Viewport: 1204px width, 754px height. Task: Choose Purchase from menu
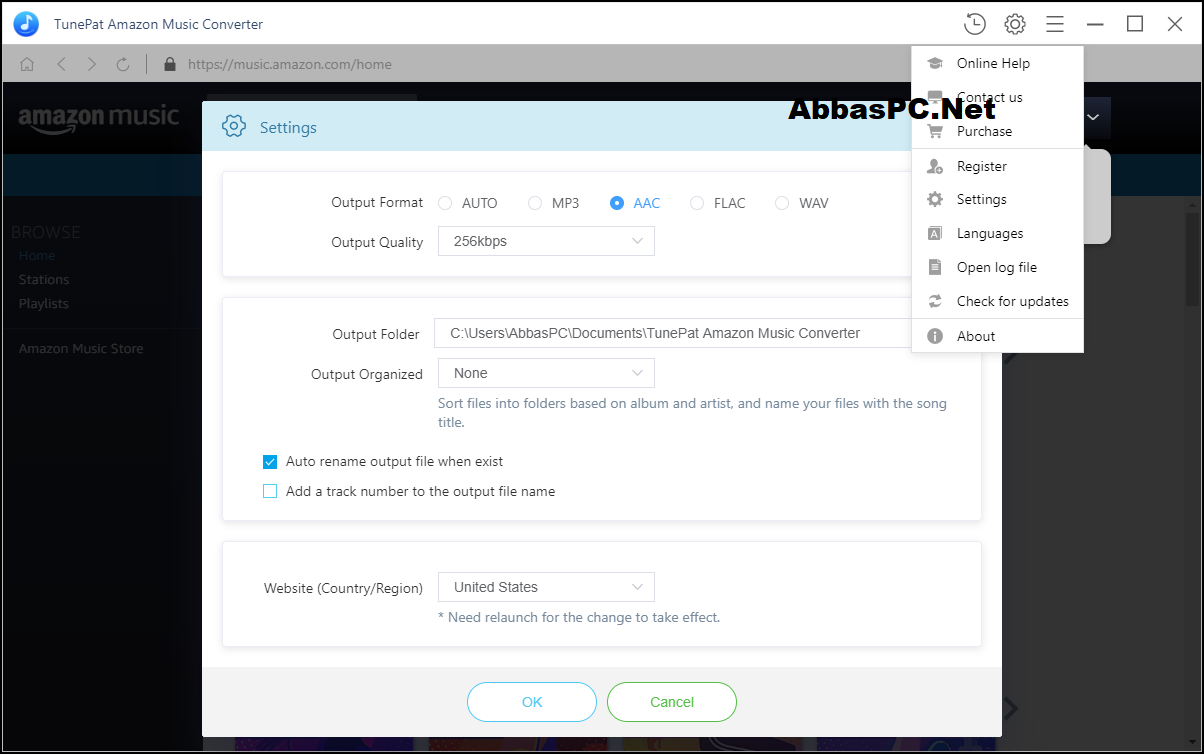coord(997,131)
